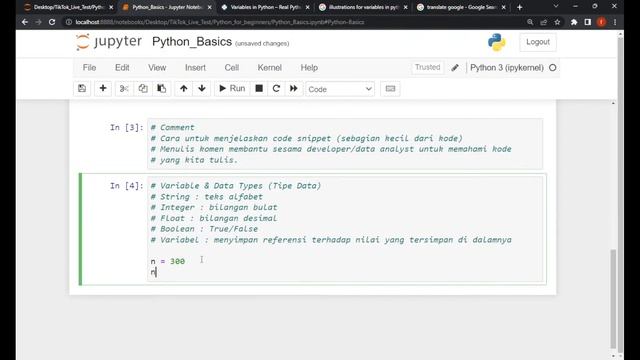The width and height of the screenshot is (640, 360).
Task: Click the kernel idle circle indicator
Action: coord(553,68)
